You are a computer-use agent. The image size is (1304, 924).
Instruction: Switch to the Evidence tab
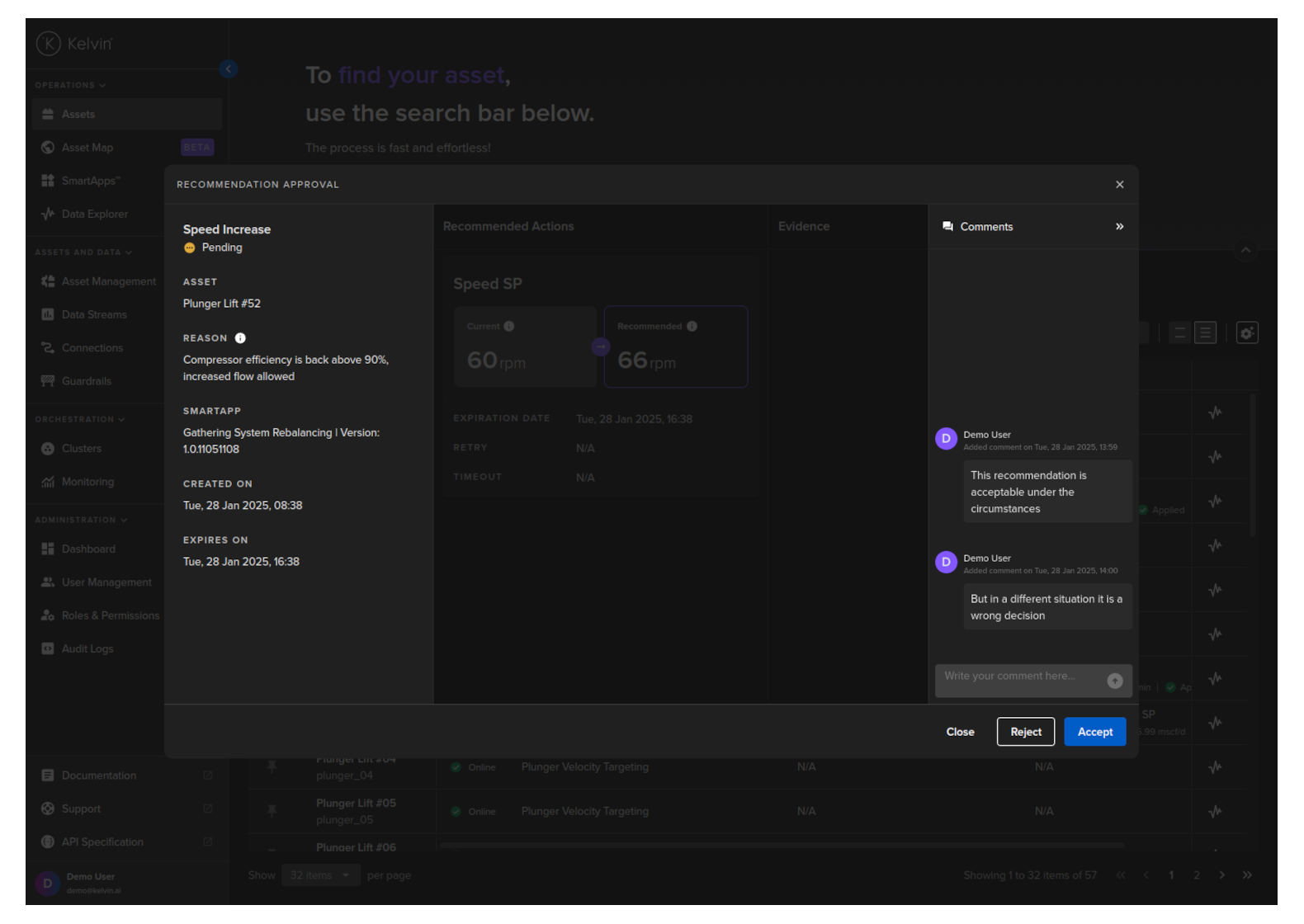(803, 227)
